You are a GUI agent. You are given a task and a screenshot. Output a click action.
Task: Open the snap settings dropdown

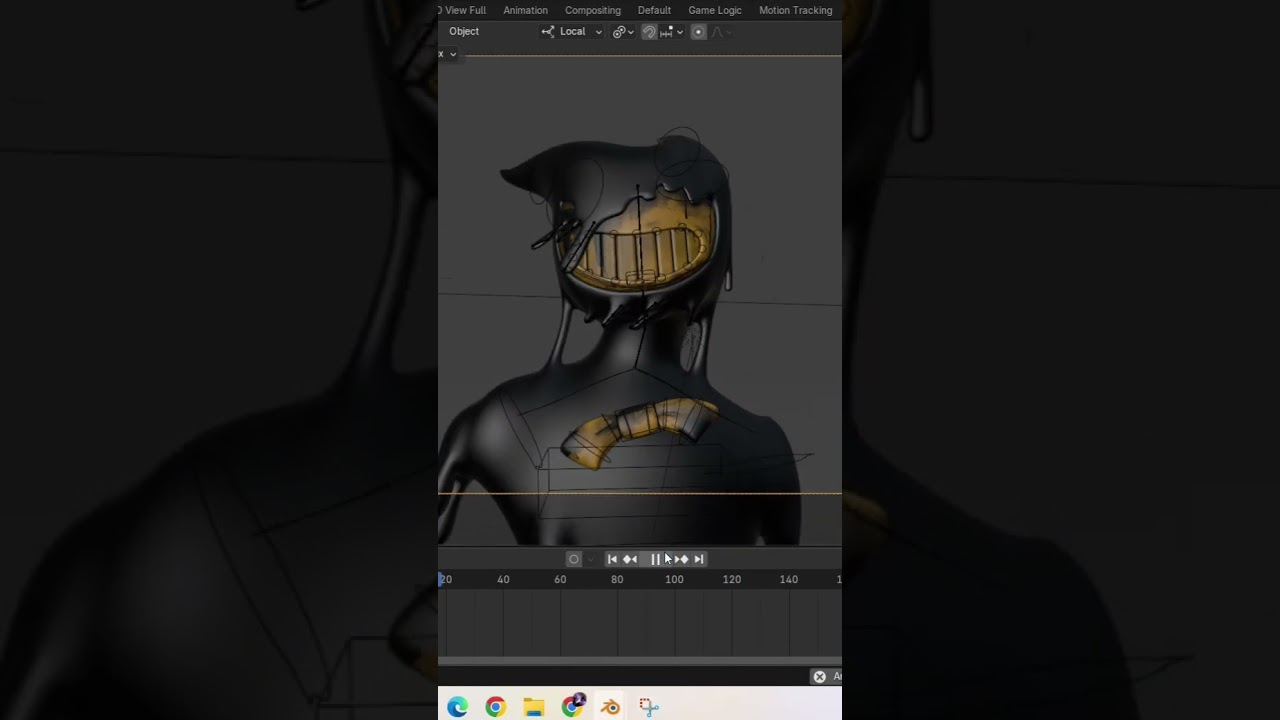(x=671, y=32)
